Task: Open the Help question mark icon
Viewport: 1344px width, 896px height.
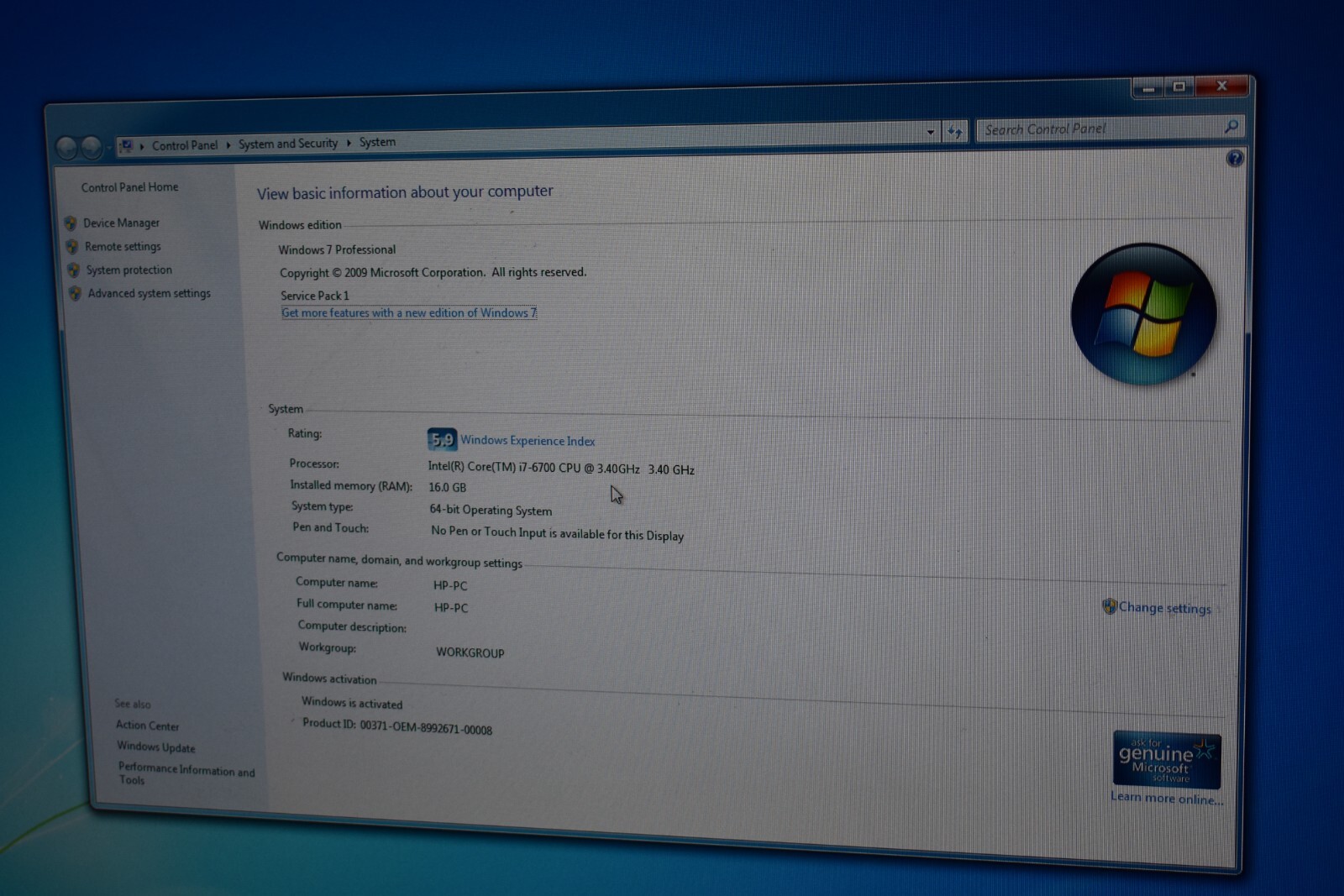Action: coord(1234,158)
